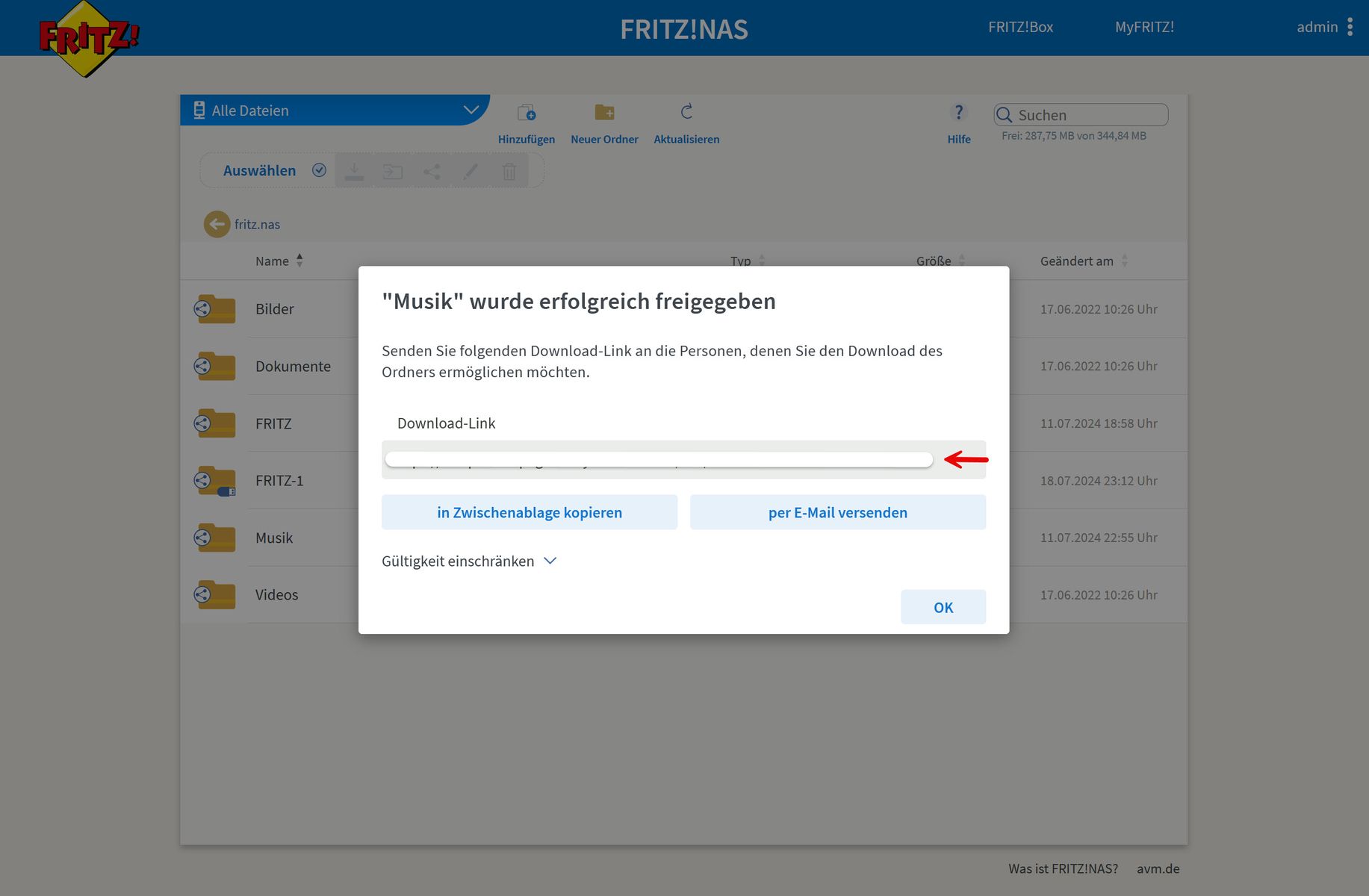Click the date 11.07.2024 18:58 Uhr
1369x896 pixels.
[1099, 423]
